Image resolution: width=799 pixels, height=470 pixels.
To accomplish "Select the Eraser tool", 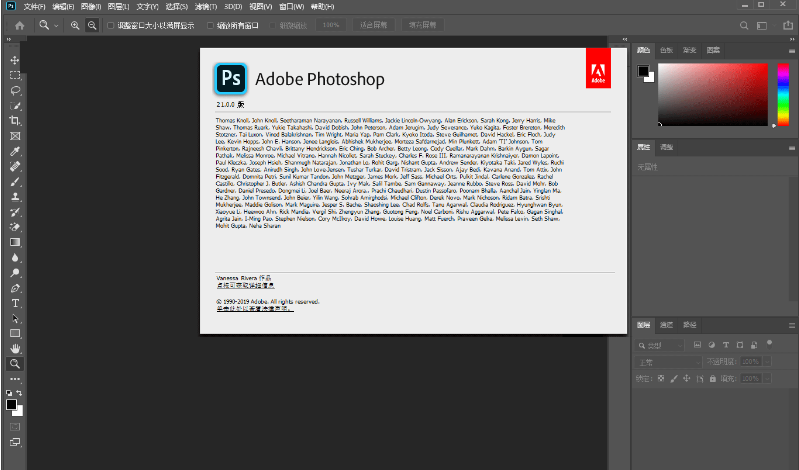I will pyautogui.click(x=15, y=227).
